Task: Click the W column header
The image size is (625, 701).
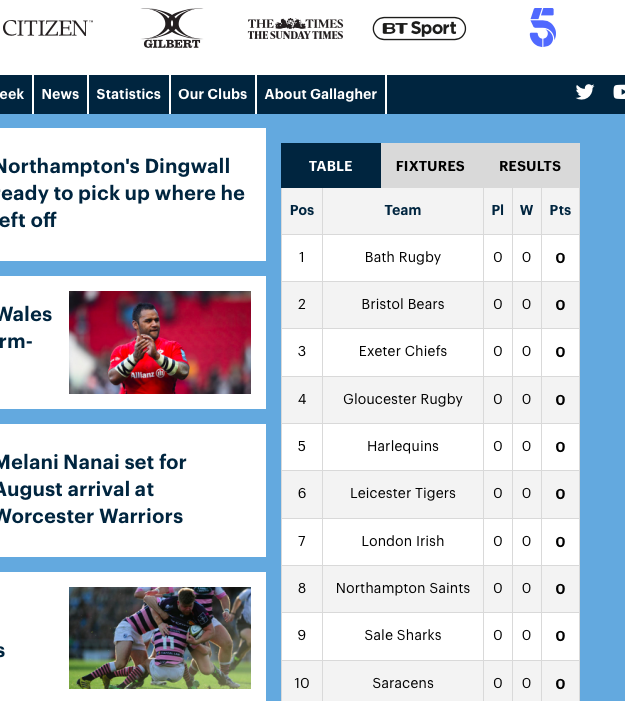Action: (x=526, y=210)
